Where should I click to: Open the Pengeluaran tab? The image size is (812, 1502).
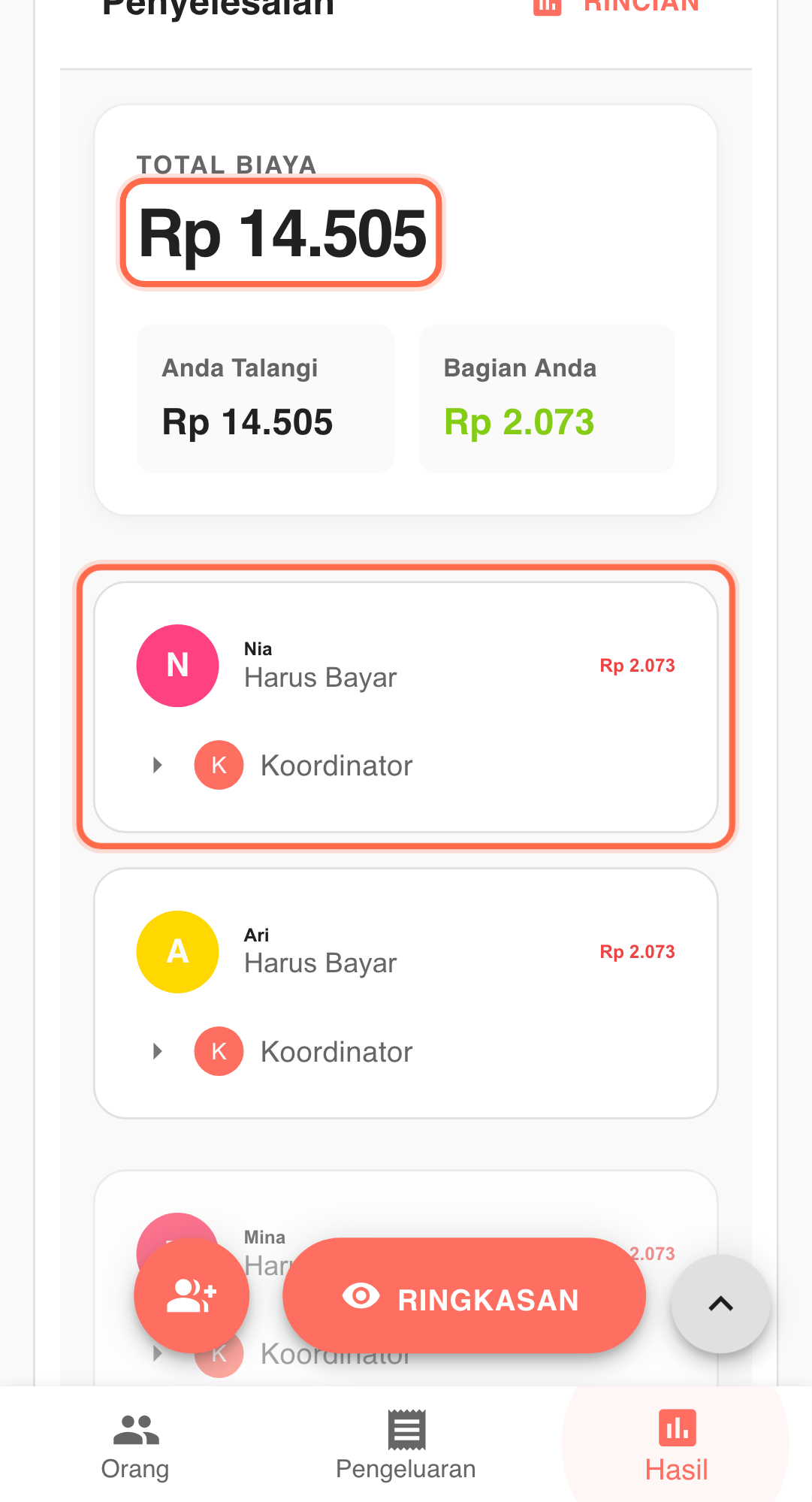coord(406,1445)
